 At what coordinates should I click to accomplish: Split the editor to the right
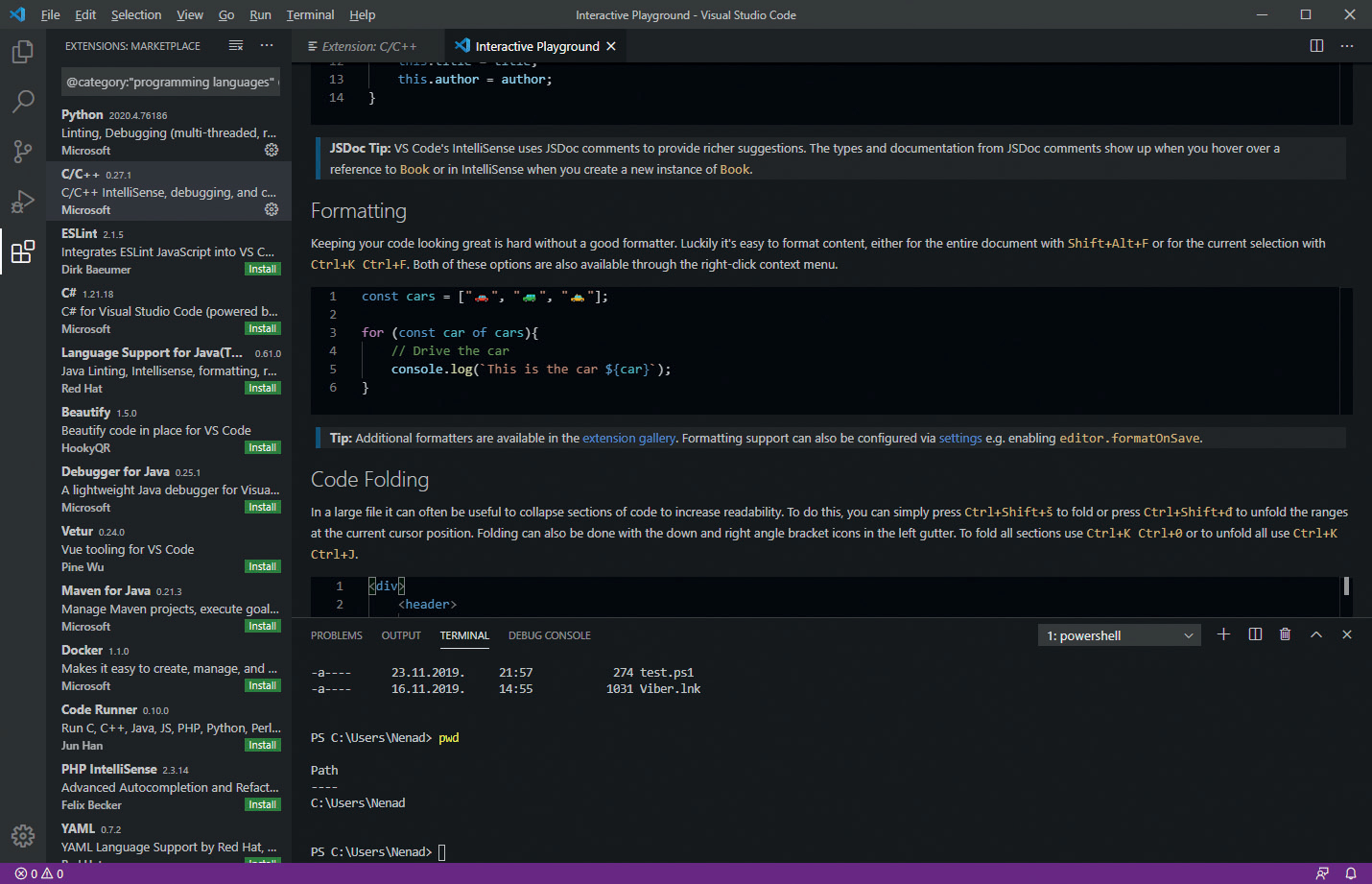click(1316, 46)
